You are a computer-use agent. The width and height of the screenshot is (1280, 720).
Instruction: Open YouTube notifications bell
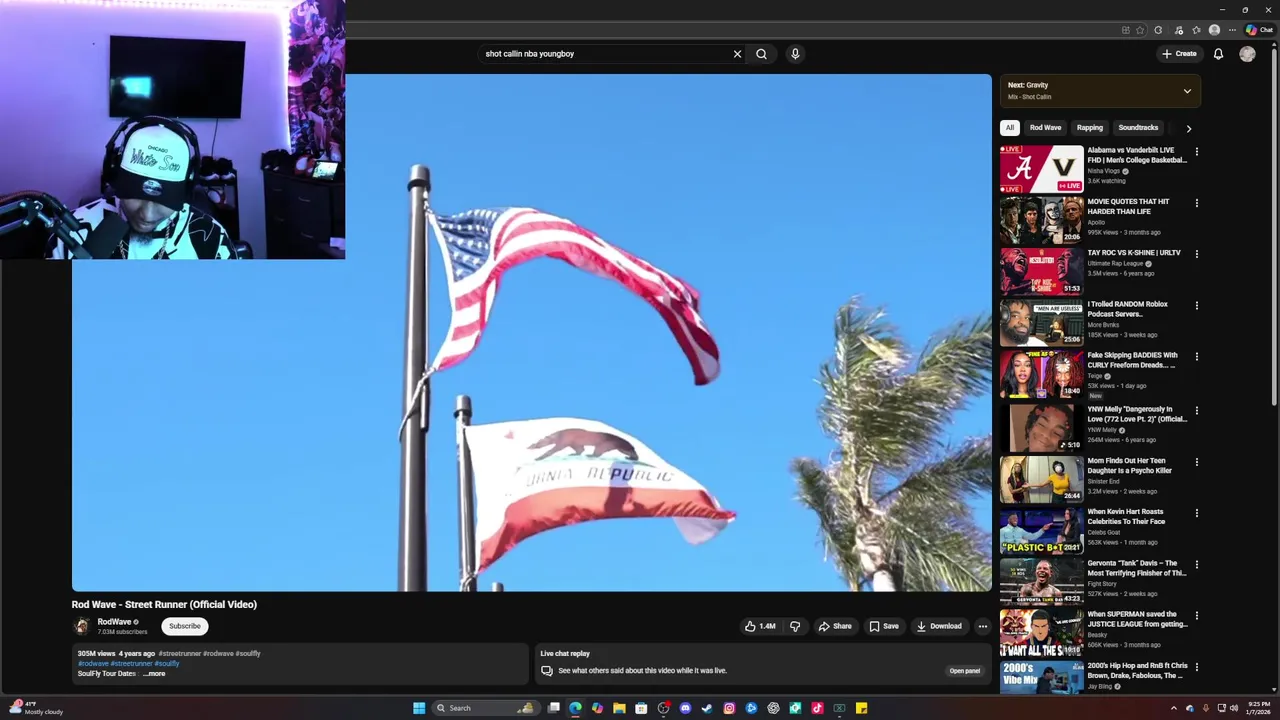pyautogui.click(x=1218, y=54)
